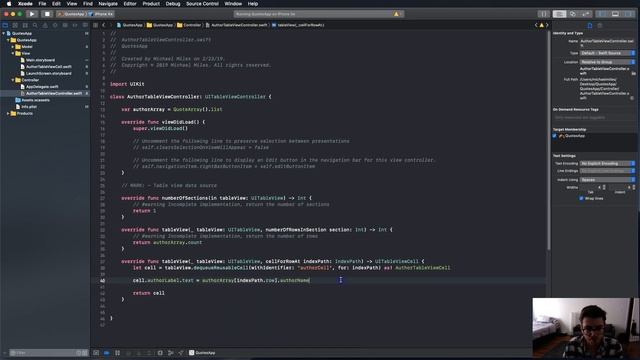Click the Run (play) button
The width and height of the screenshot is (640, 360).
click(32, 14)
